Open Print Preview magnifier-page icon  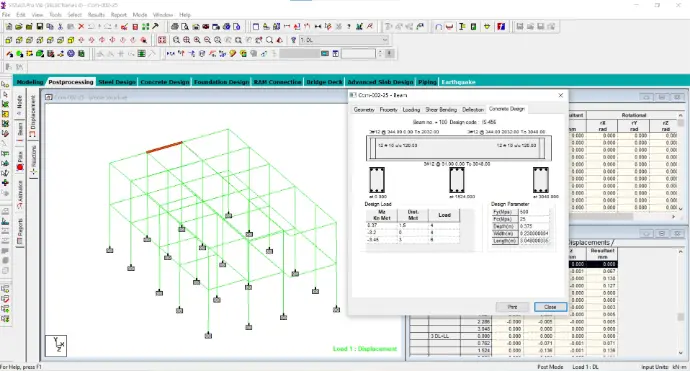[x=185, y=27]
